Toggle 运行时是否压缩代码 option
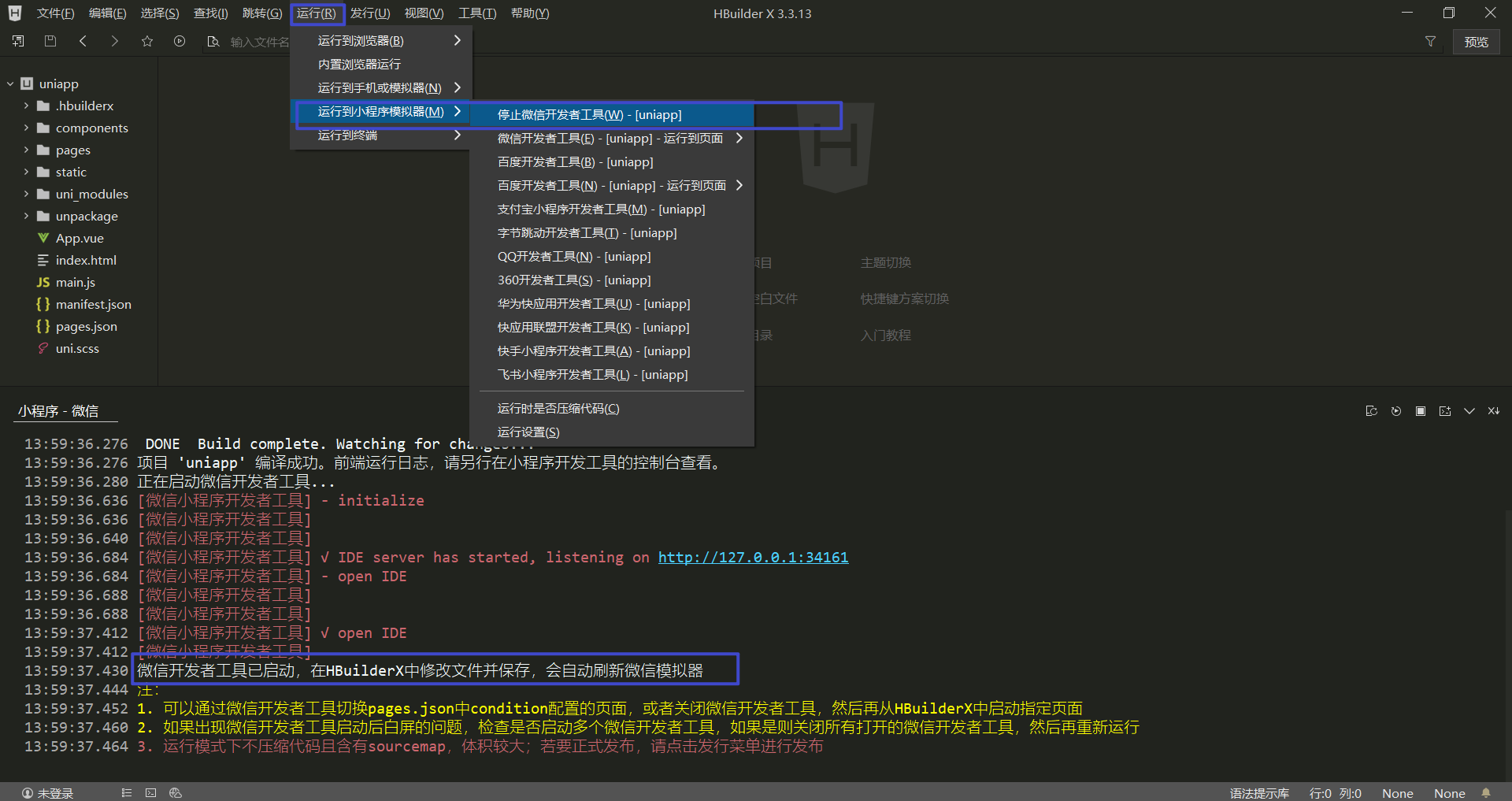This screenshot has height=801, width=1512. pyautogui.click(x=558, y=408)
